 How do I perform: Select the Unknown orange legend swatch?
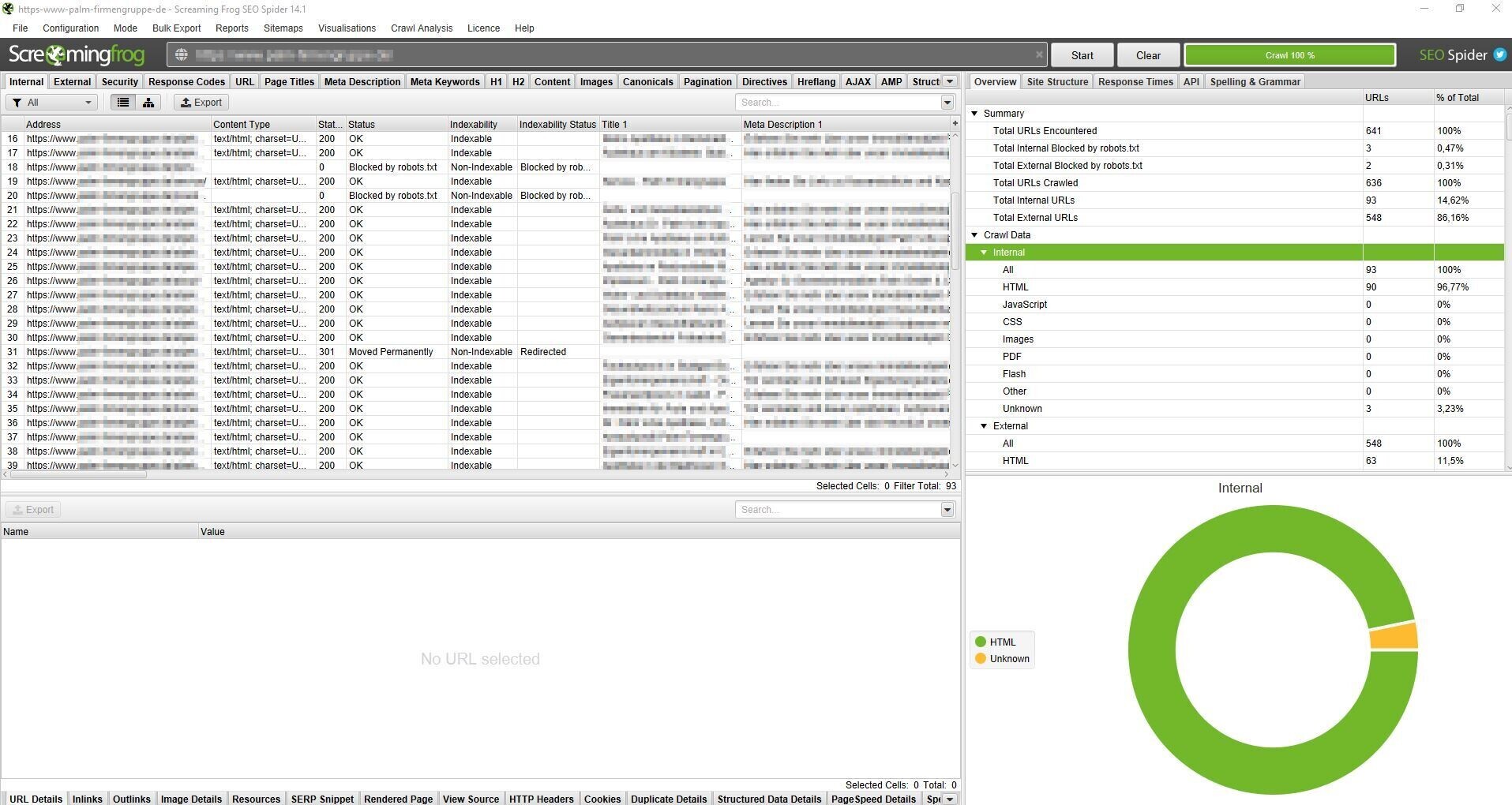coord(981,659)
